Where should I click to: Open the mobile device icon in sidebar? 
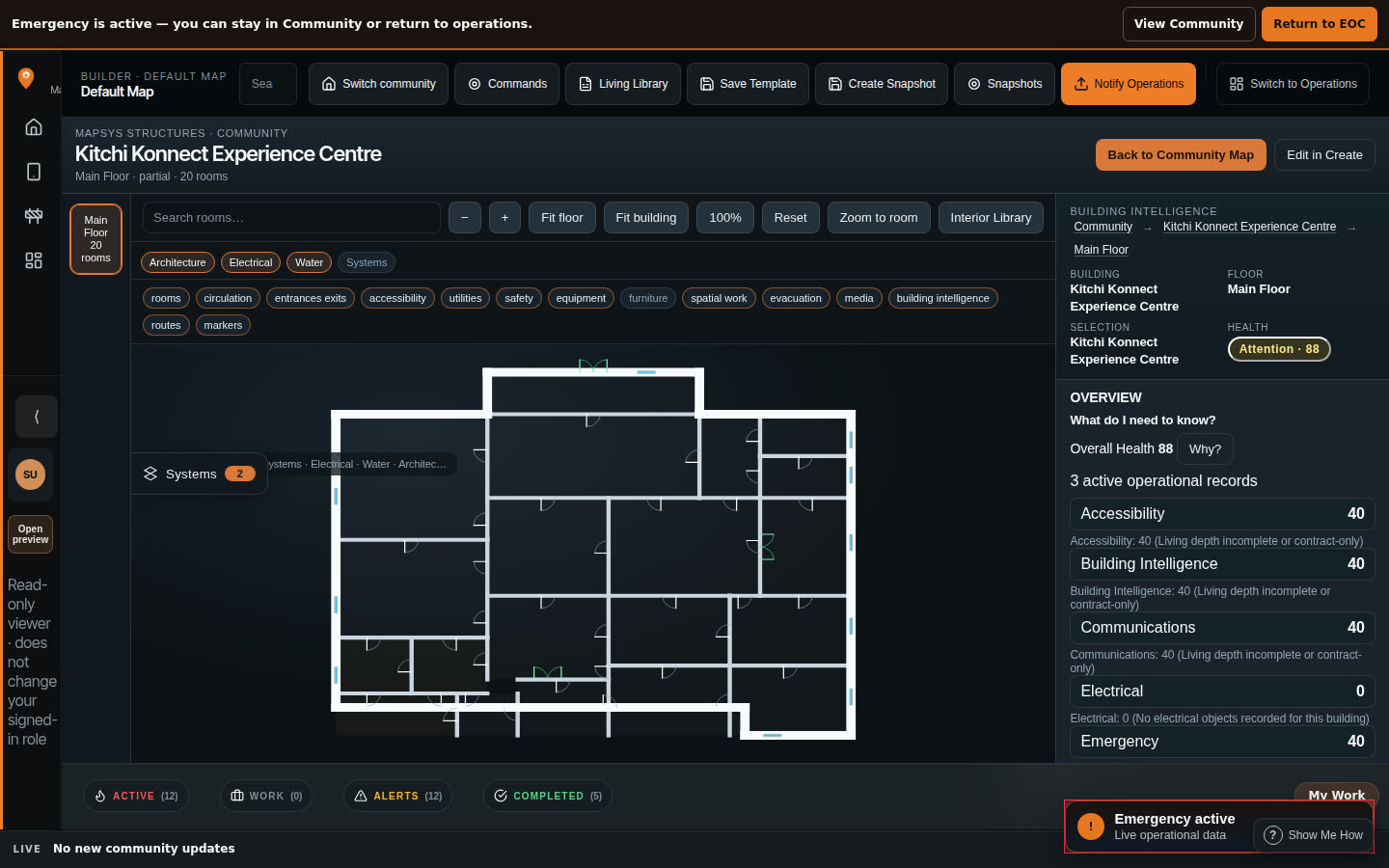[34, 172]
